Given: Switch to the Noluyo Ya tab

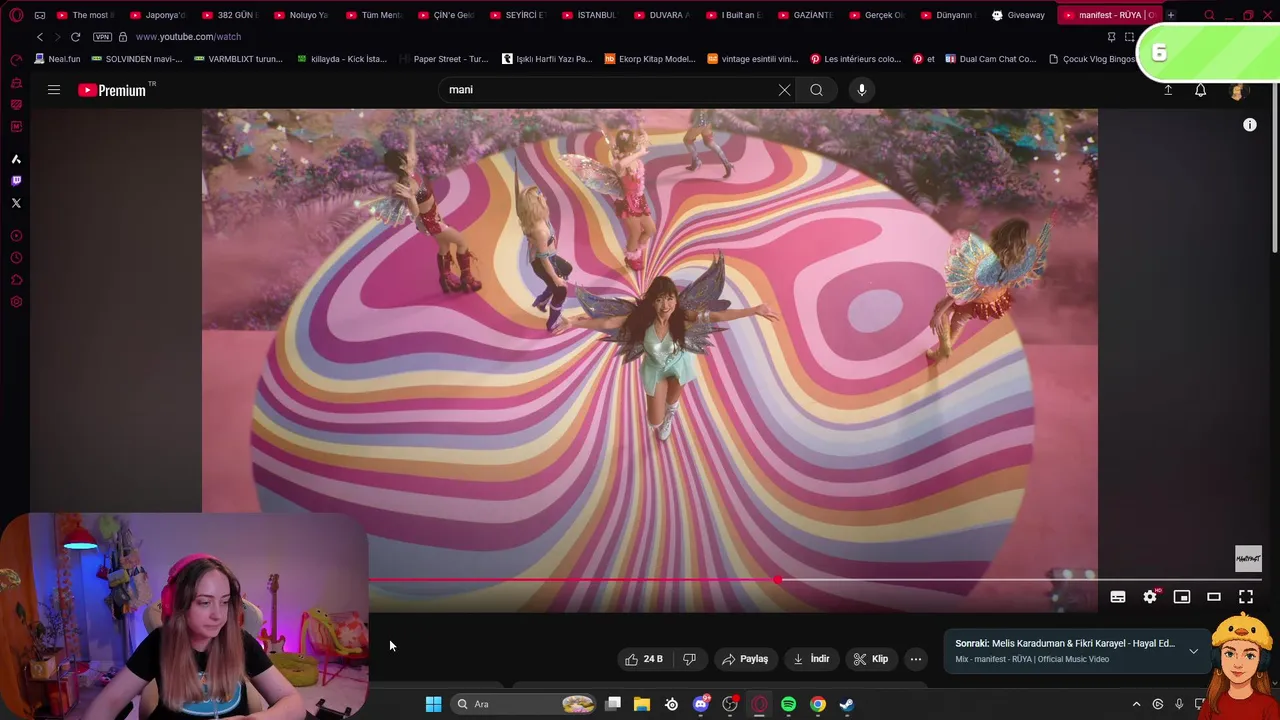Looking at the screenshot, I should point(302,15).
